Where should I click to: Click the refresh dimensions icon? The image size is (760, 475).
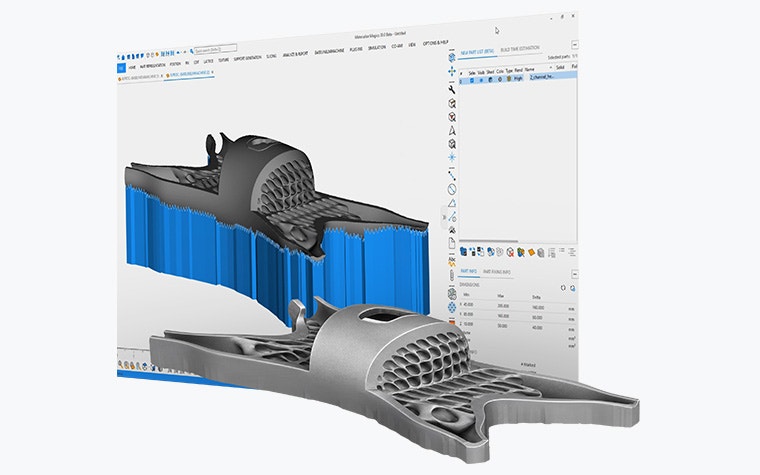pos(563,287)
